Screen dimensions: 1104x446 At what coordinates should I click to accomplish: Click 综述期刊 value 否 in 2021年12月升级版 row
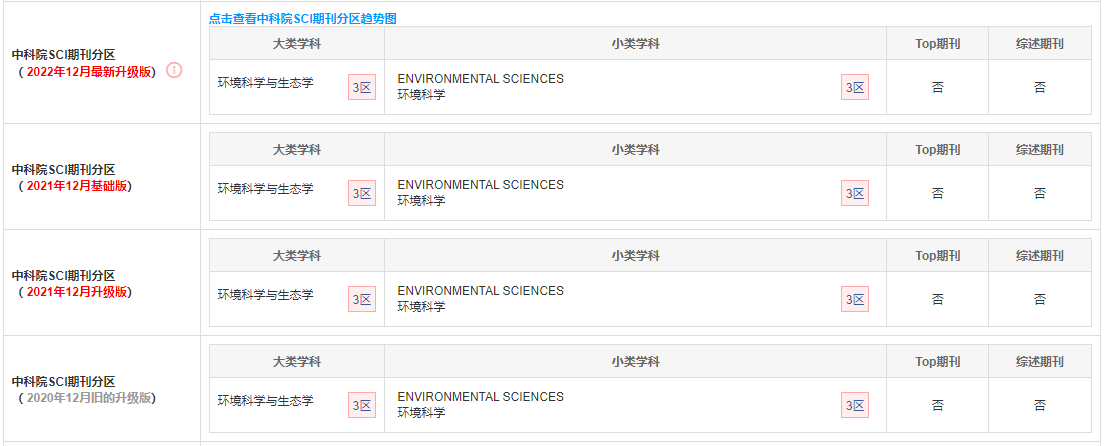pos(1040,299)
